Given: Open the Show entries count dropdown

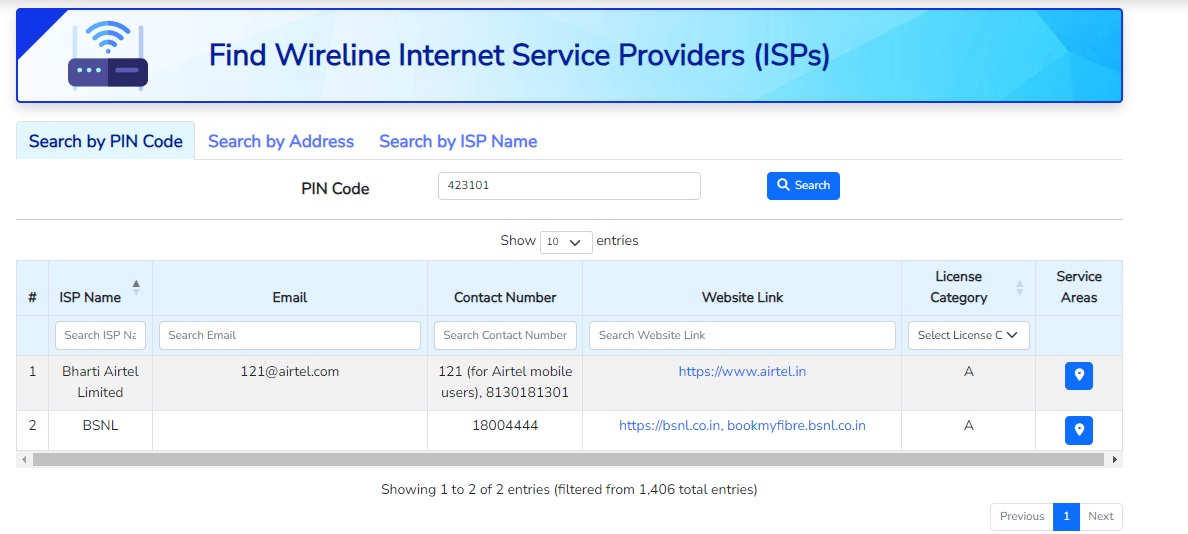Looking at the screenshot, I should (x=566, y=242).
